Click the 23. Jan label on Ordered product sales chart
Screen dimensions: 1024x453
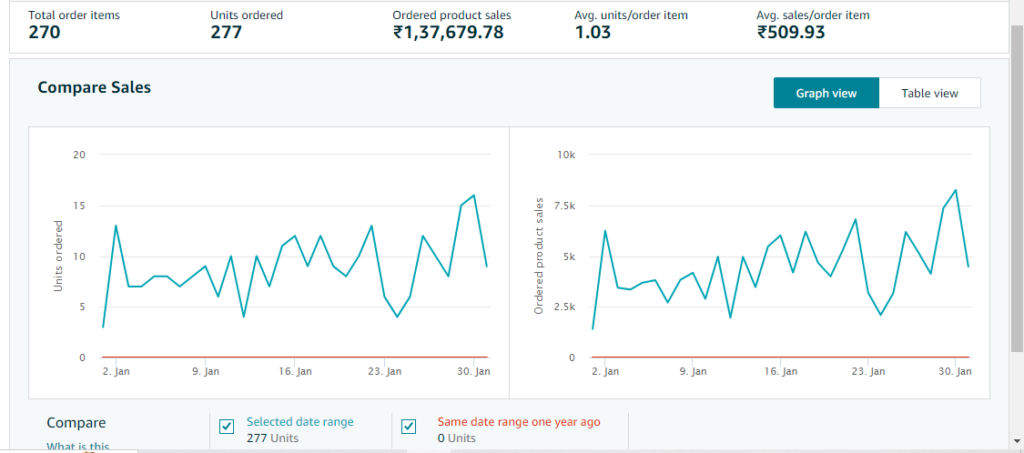coord(867,371)
